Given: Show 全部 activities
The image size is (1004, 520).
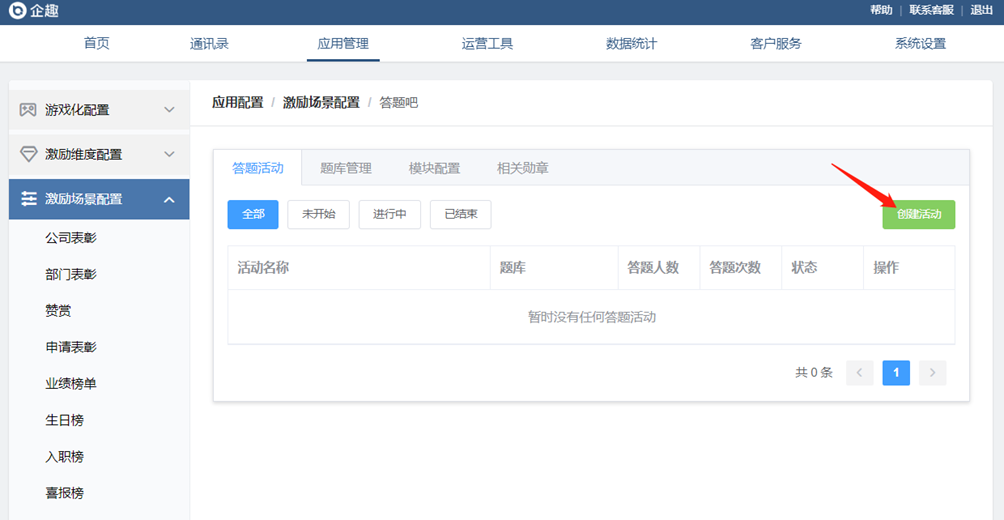Looking at the screenshot, I should [x=253, y=215].
